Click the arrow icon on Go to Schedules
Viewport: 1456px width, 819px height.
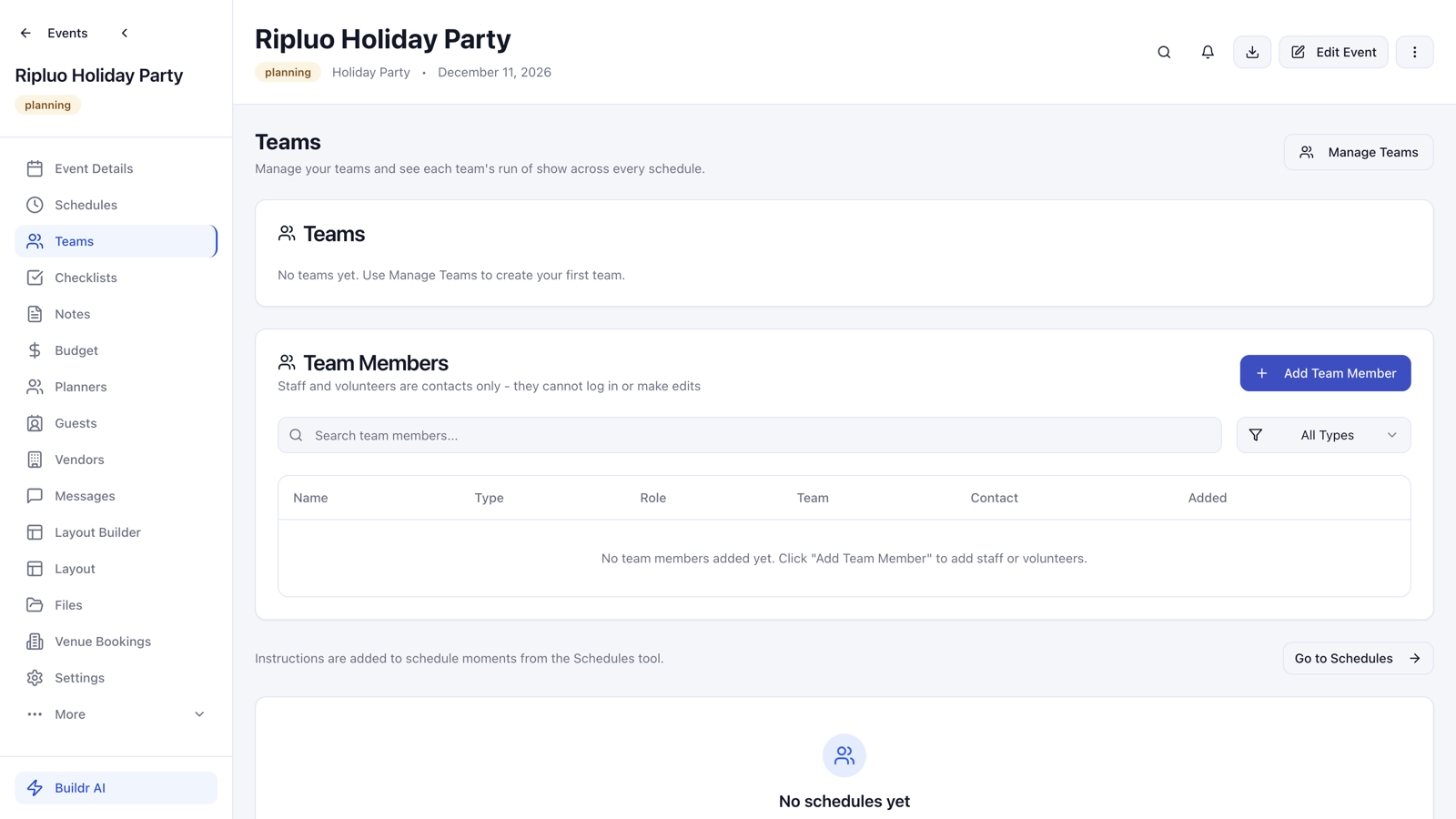[1415, 658]
